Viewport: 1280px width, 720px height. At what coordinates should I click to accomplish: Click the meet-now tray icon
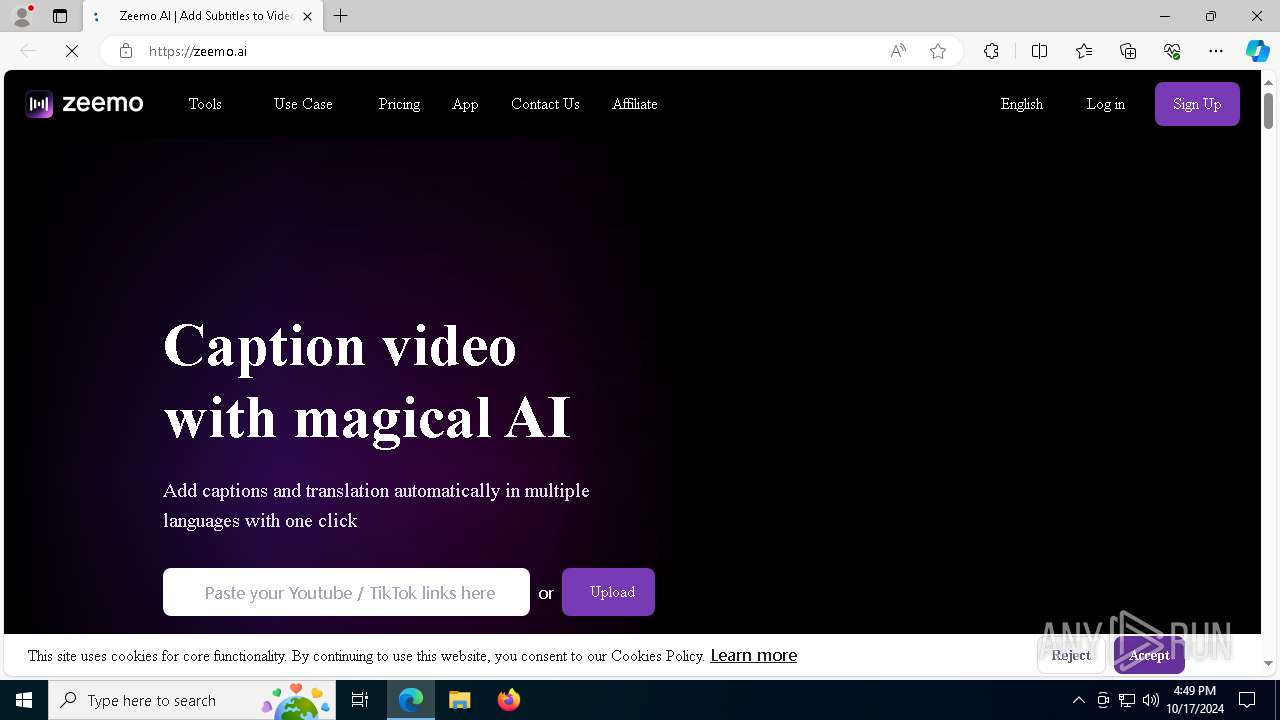(1103, 700)
